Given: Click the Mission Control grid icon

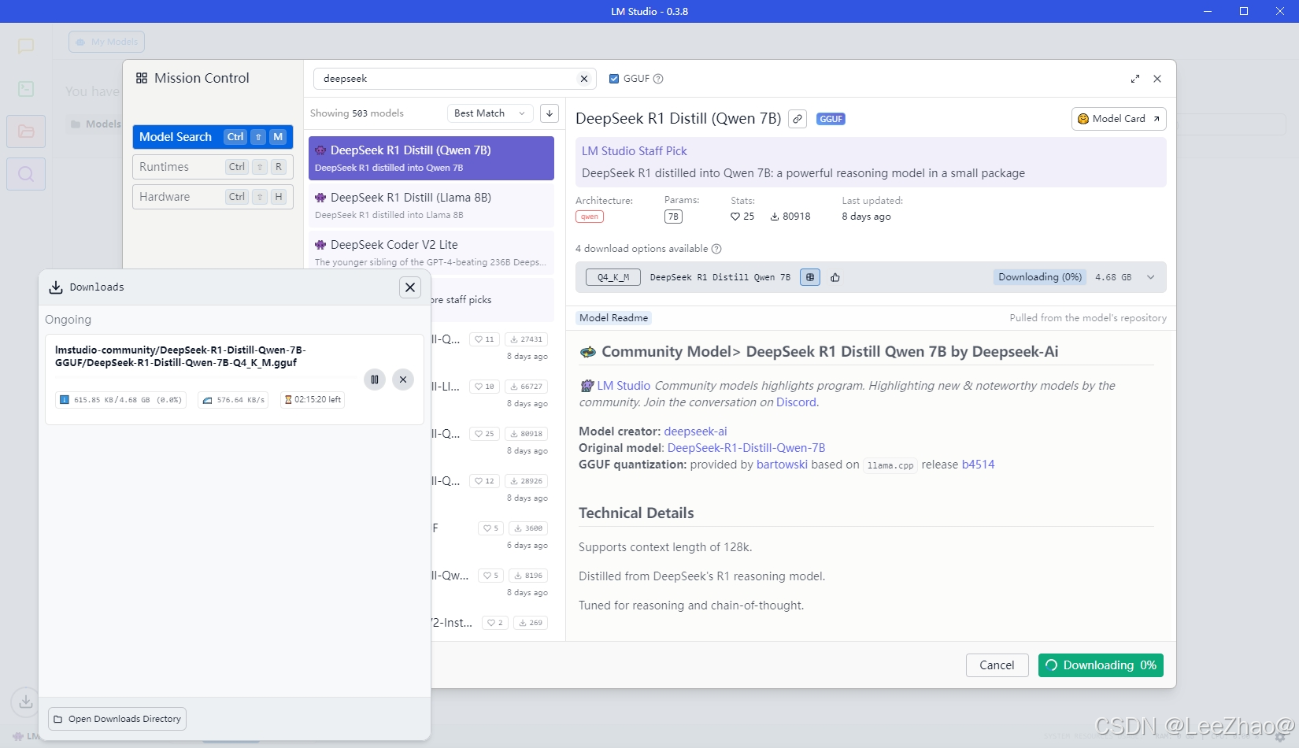Looking at the screenshot, I should [x=142, y=78].
